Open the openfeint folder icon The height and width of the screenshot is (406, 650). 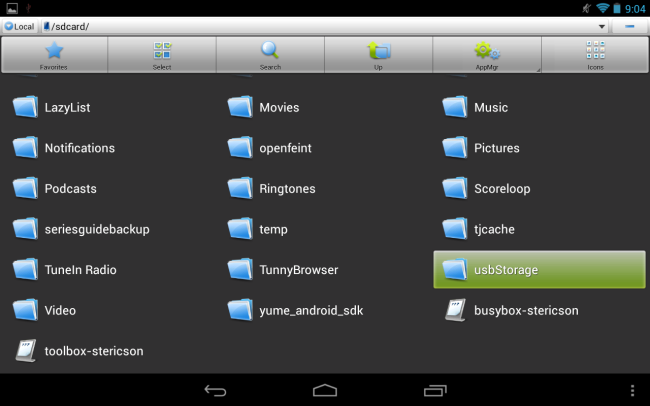click(240, 148)
